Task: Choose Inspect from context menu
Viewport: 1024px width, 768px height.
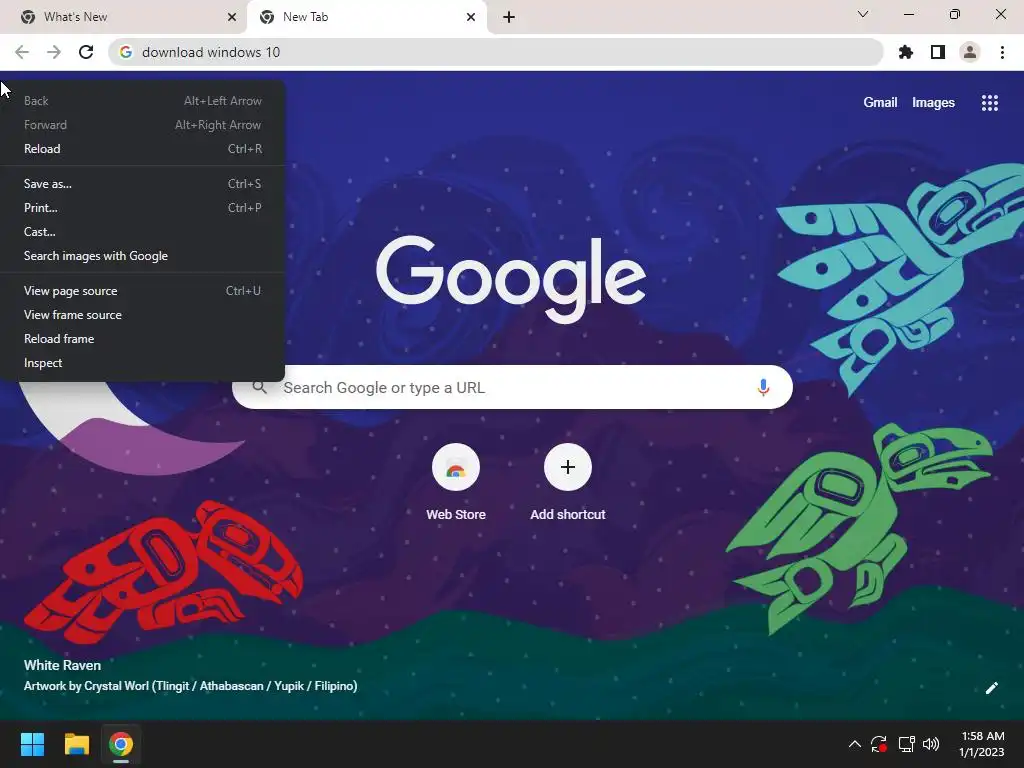Action: (142, 363)
